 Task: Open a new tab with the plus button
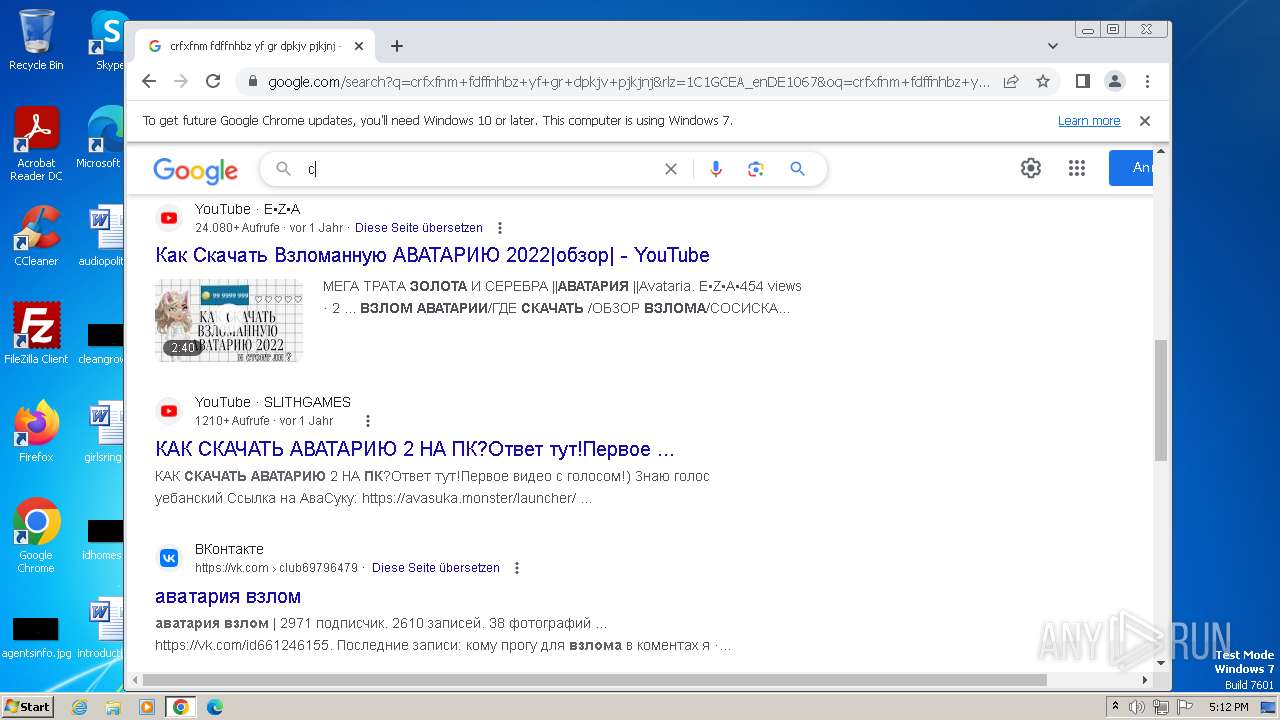(397, 46)
